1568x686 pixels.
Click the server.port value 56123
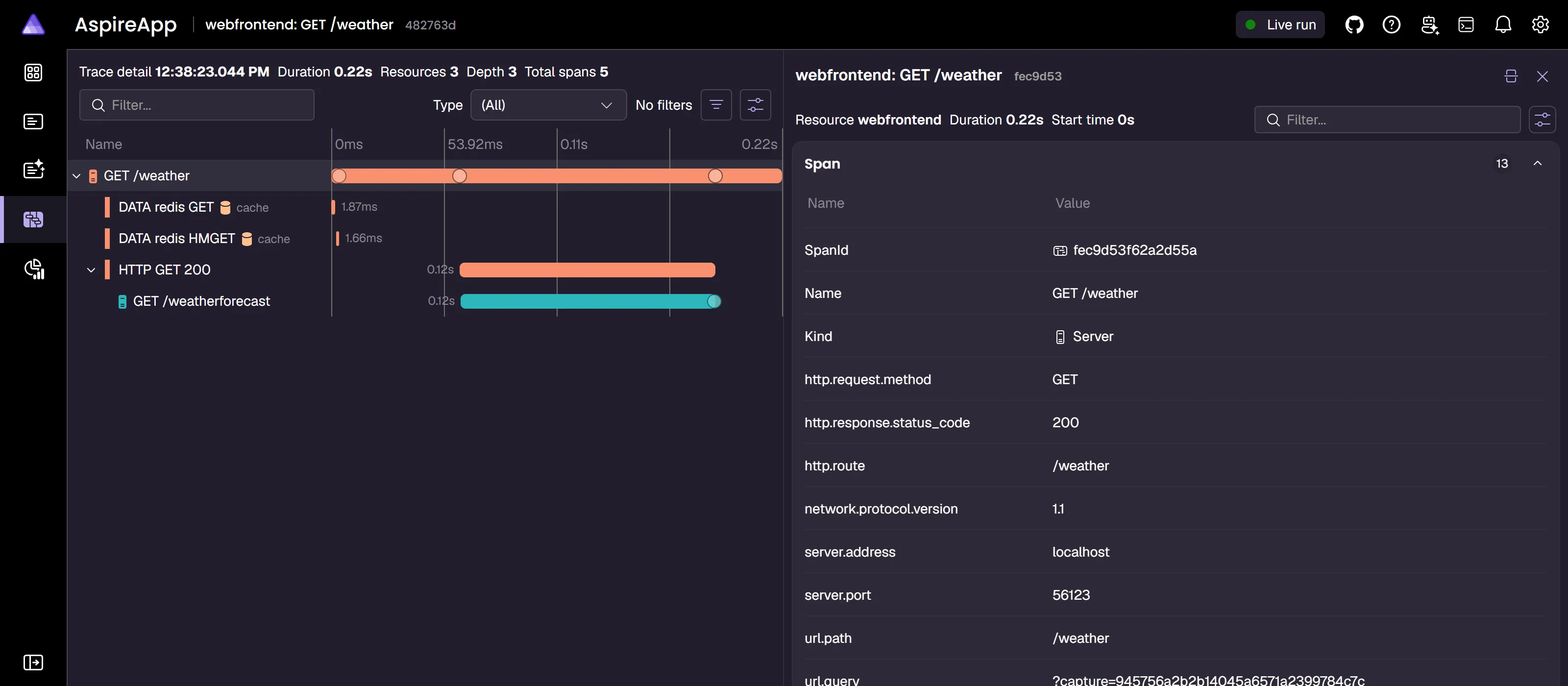tap(1071, 595)
